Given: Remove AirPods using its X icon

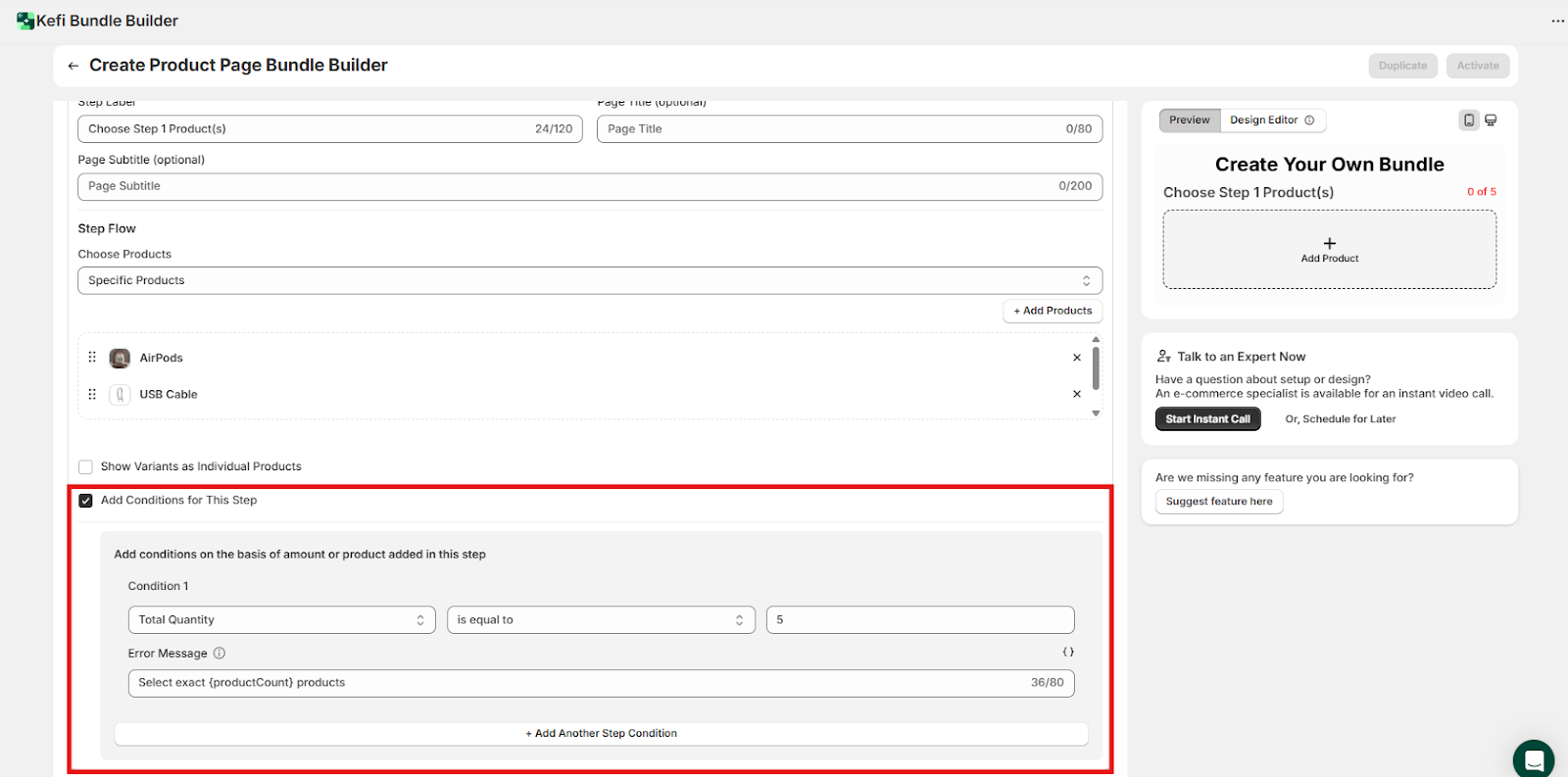Looking at the screenshot, I should pos(1076,358).
